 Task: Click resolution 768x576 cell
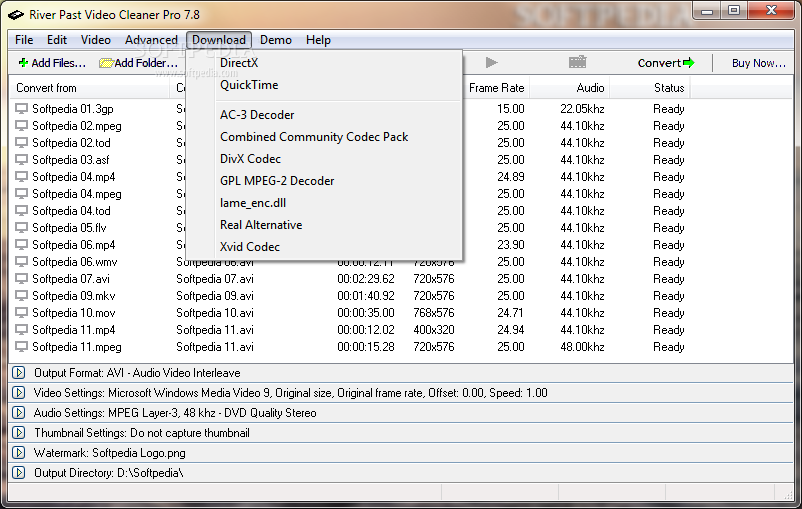[434, 313]
